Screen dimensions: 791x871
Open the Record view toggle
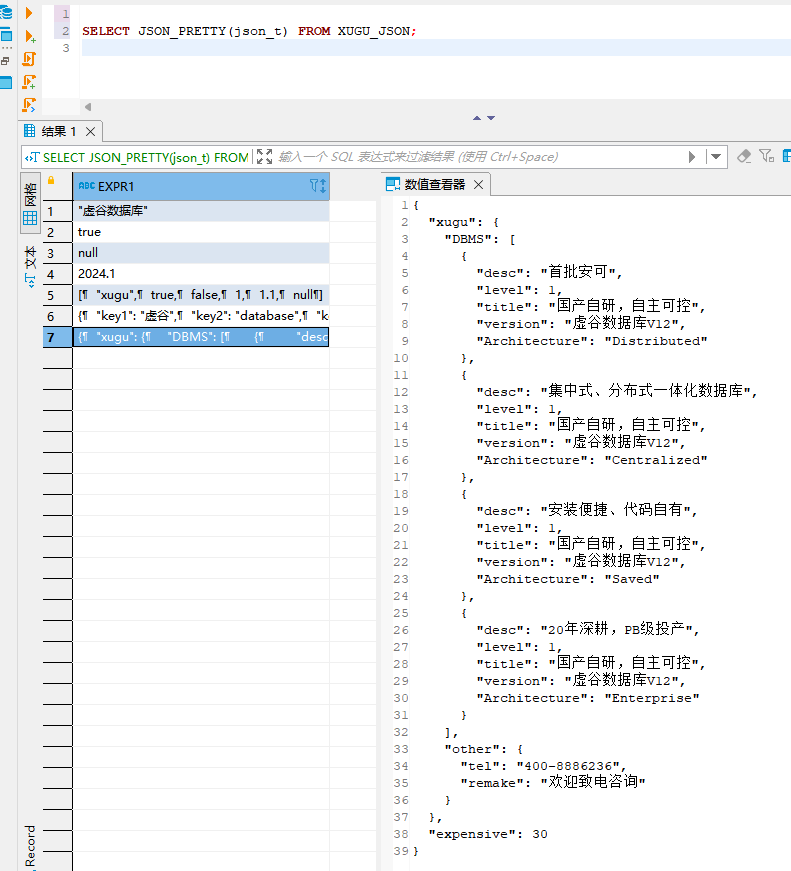pos(30,847)
